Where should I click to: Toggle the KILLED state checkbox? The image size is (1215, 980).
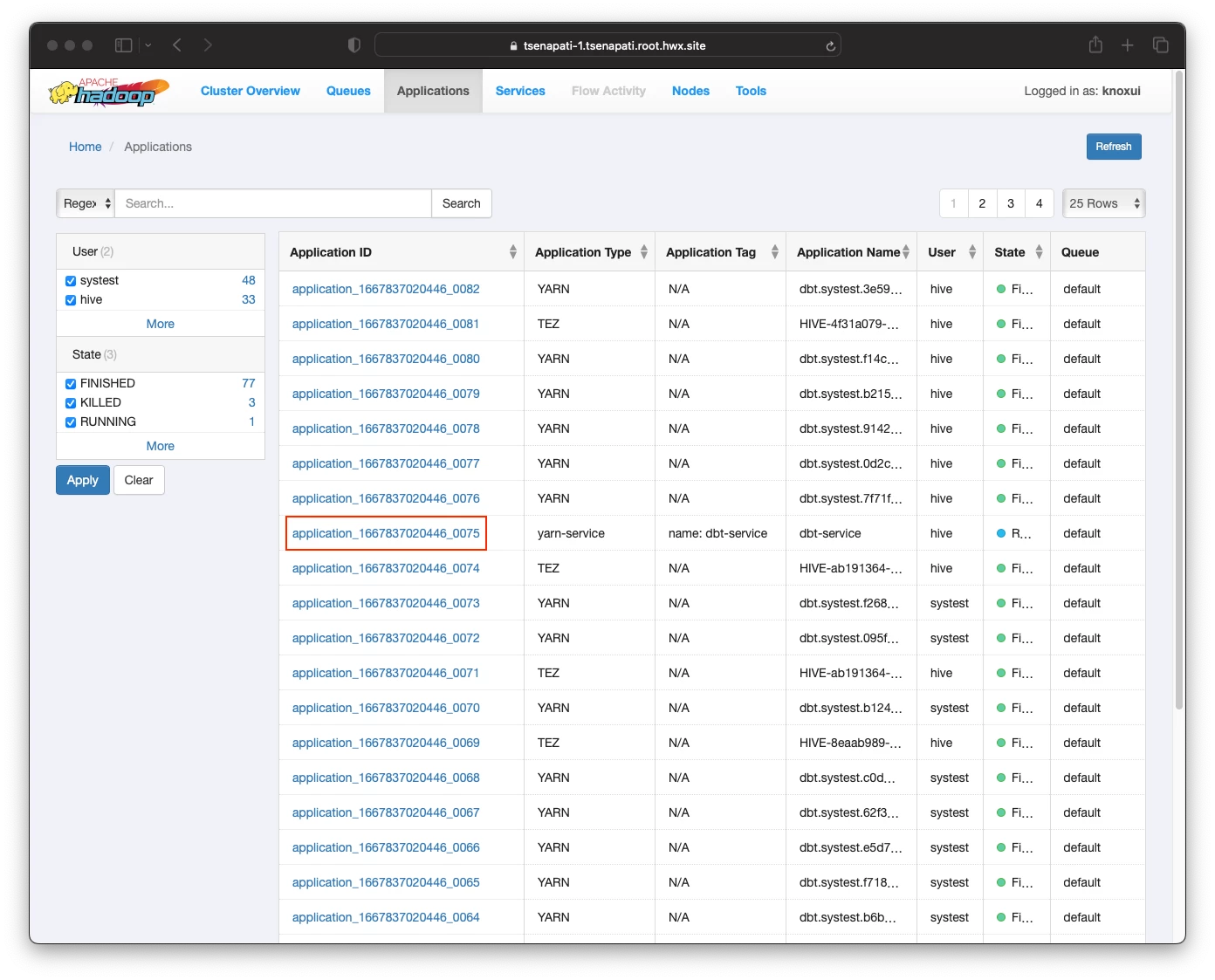click(71, 403)
